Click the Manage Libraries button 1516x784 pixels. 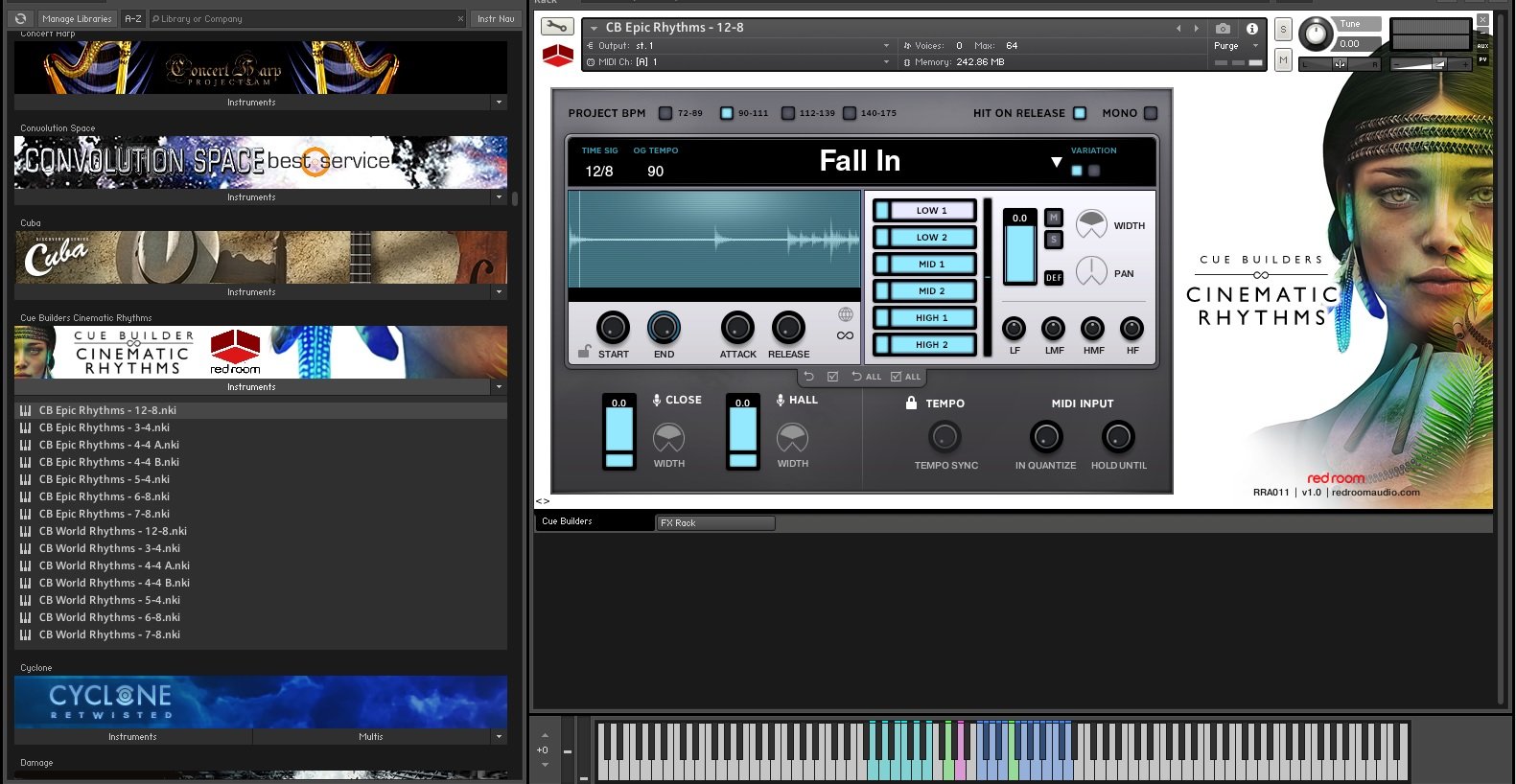tap(77, 18)
